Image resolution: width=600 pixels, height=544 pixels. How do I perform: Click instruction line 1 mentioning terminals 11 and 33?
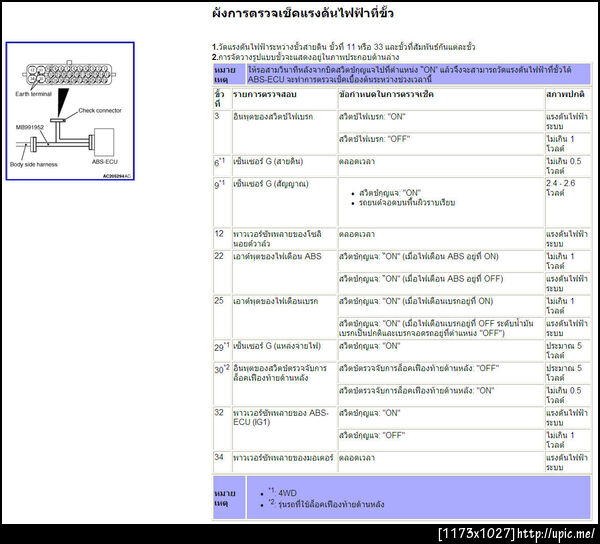(x=344, y=47)
